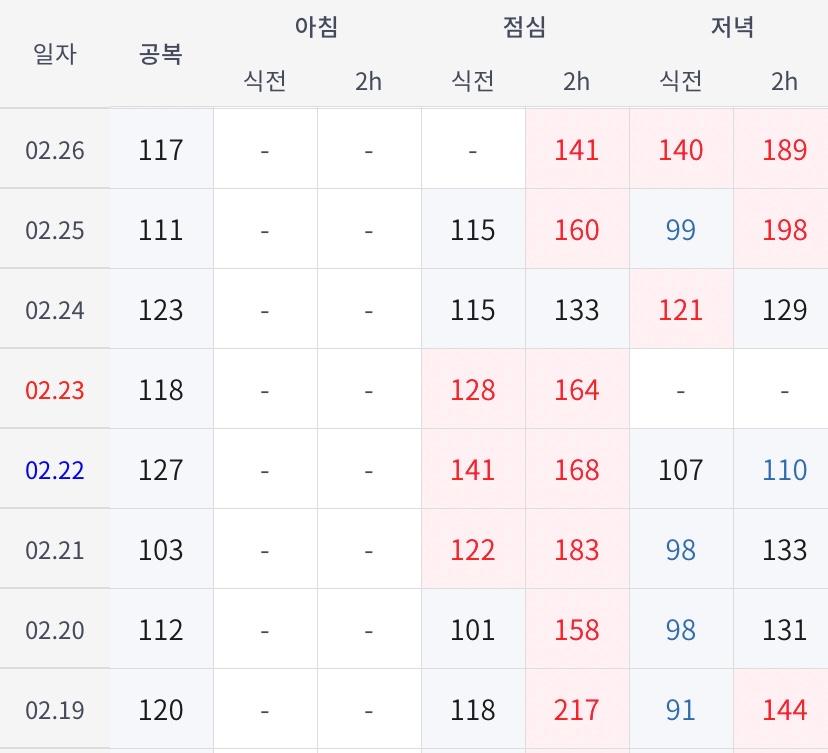Select lunch 2h value 183 on 02.21
The height and width of the screenshot is (753, 828).
coord(577,550)
